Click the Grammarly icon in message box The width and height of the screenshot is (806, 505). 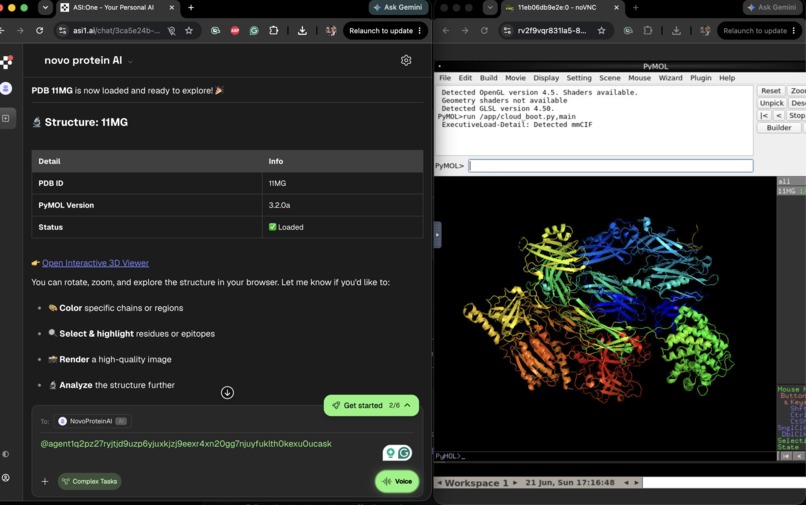click(x=405, y=453)
